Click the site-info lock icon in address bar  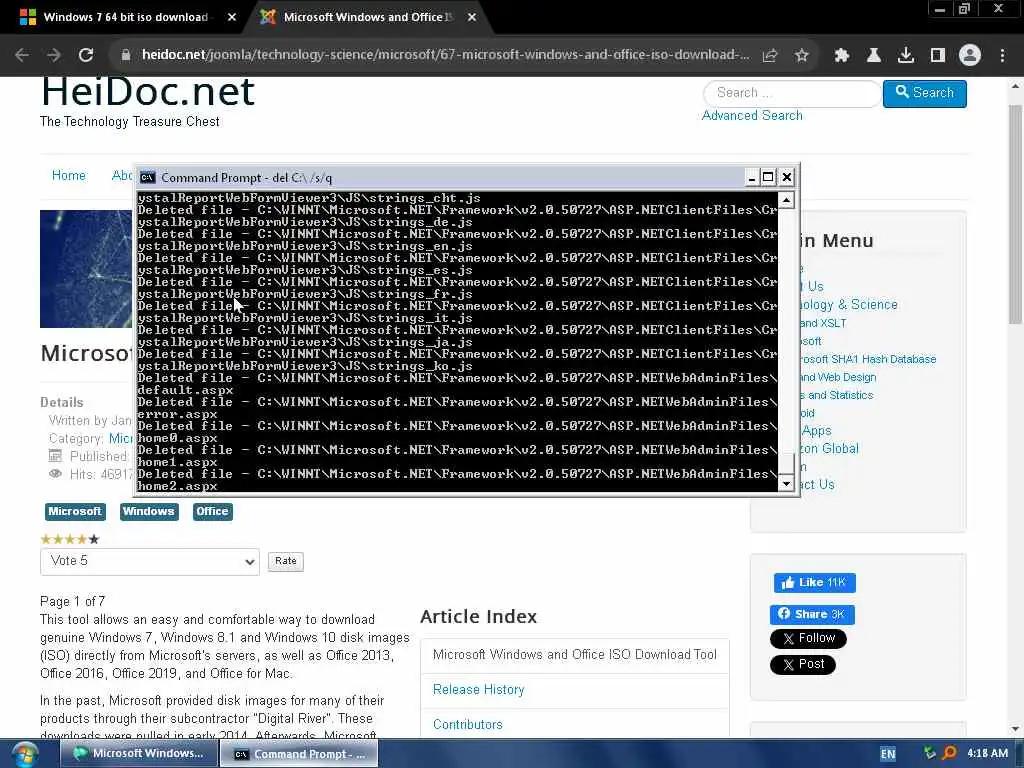pyautogui.click(x=126, y=56)
